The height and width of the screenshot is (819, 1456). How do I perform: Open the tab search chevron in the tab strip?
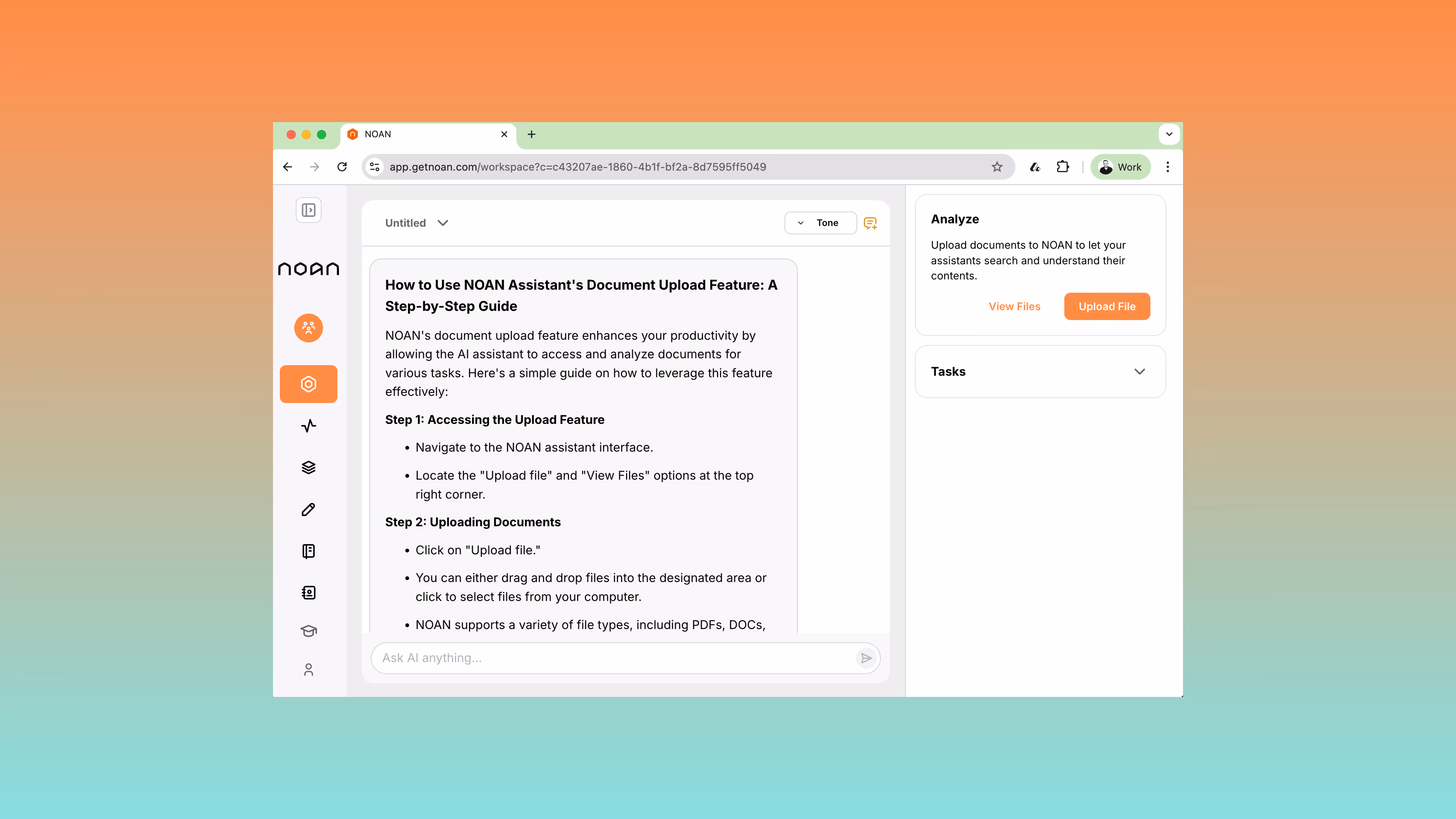(x=1169, y=135)
